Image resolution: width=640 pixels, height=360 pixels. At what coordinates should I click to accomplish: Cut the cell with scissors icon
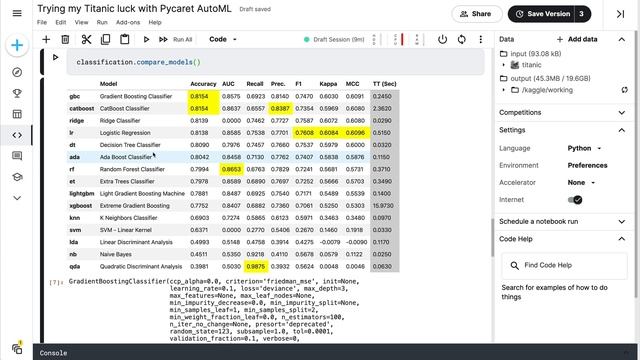coord(86,39)
